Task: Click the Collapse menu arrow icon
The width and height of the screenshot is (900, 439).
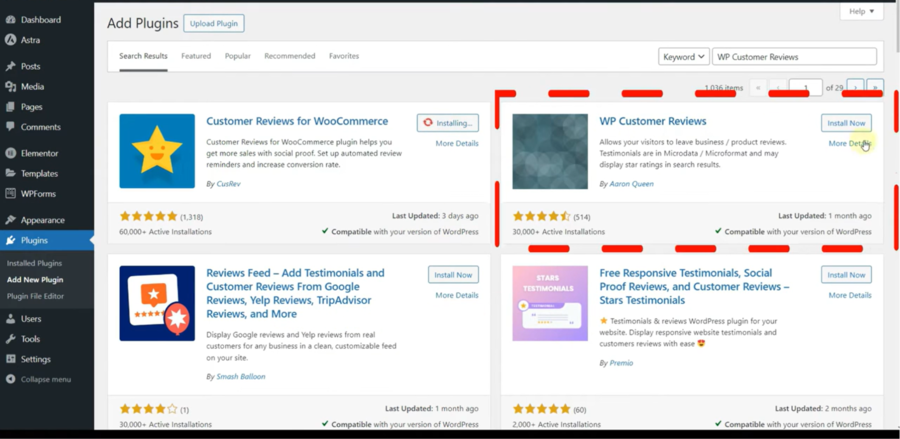Action: [10, 379]
